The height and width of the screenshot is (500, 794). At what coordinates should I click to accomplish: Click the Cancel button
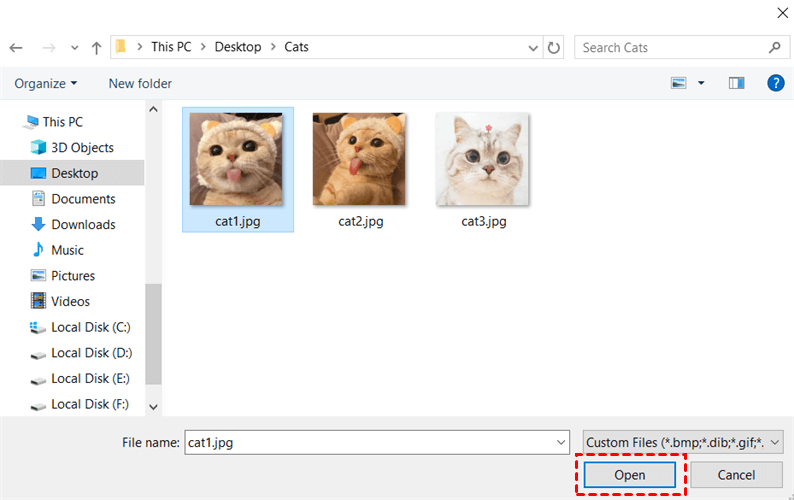(x=736, y=475)
